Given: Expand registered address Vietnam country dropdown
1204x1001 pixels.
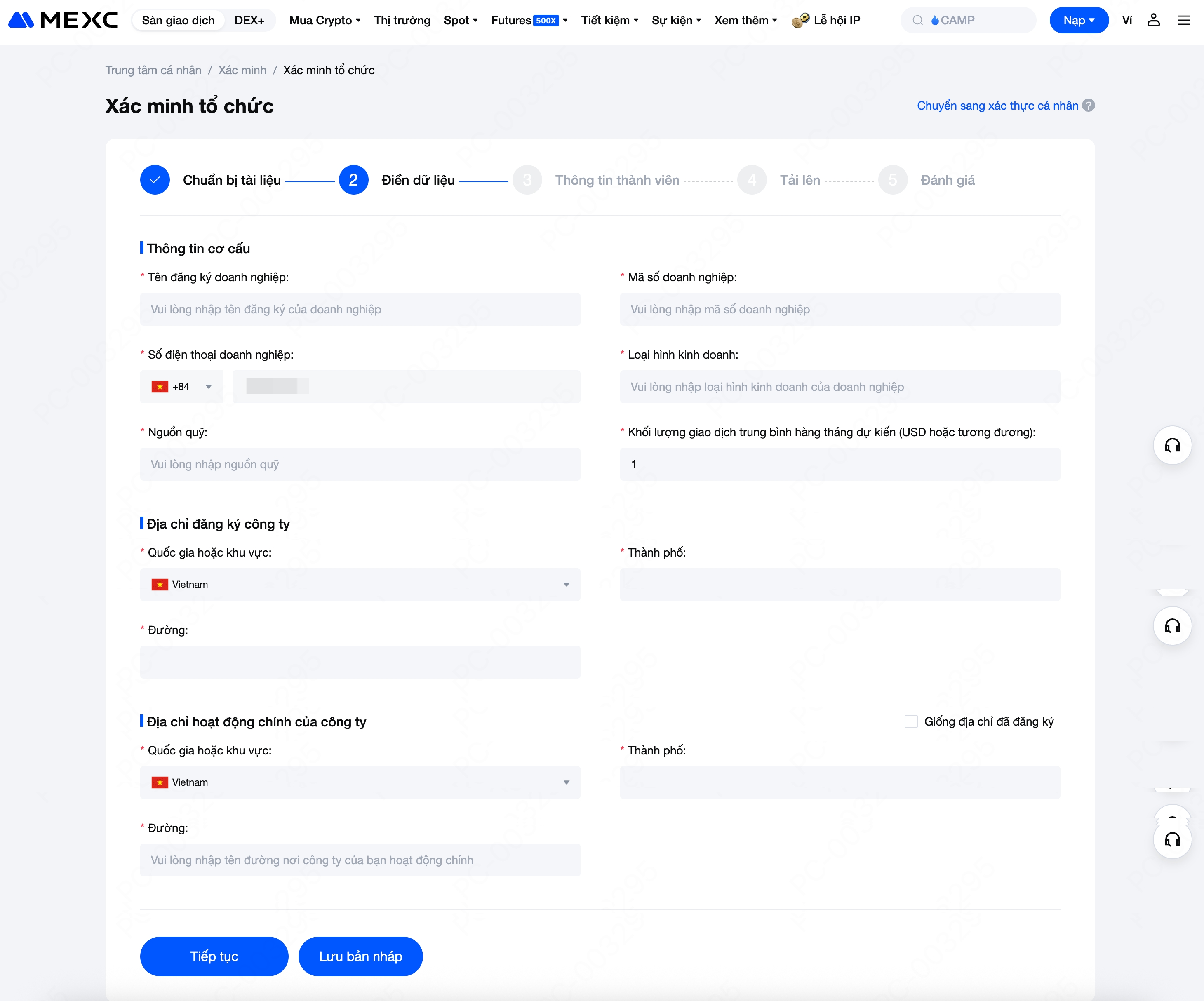Looking at the screenshot, I should click(360, 584).
